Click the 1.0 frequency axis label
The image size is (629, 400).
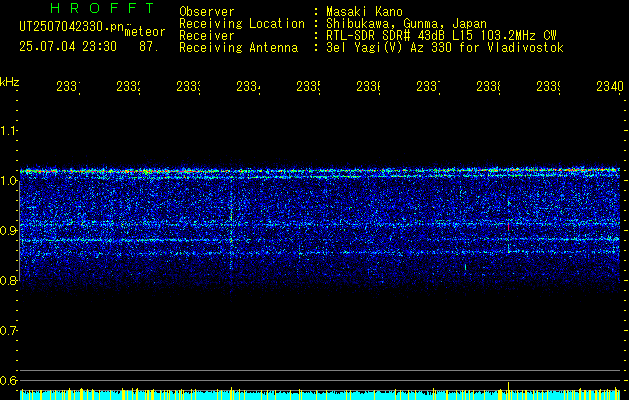tap(8, 181)
